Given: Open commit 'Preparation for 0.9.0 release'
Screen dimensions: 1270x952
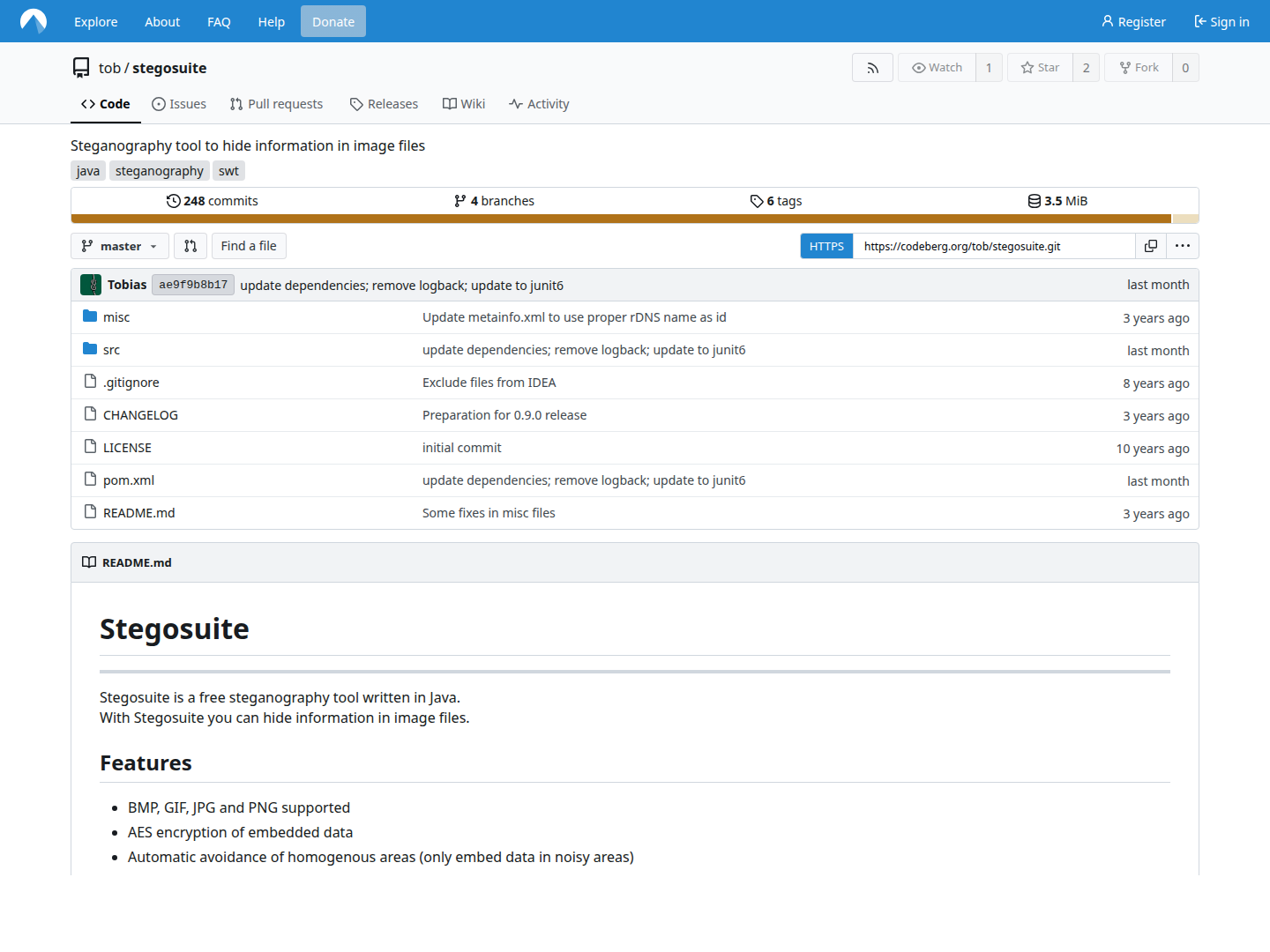Looking at the screenshot, I should pyautogui.click(x=504, y=415).
